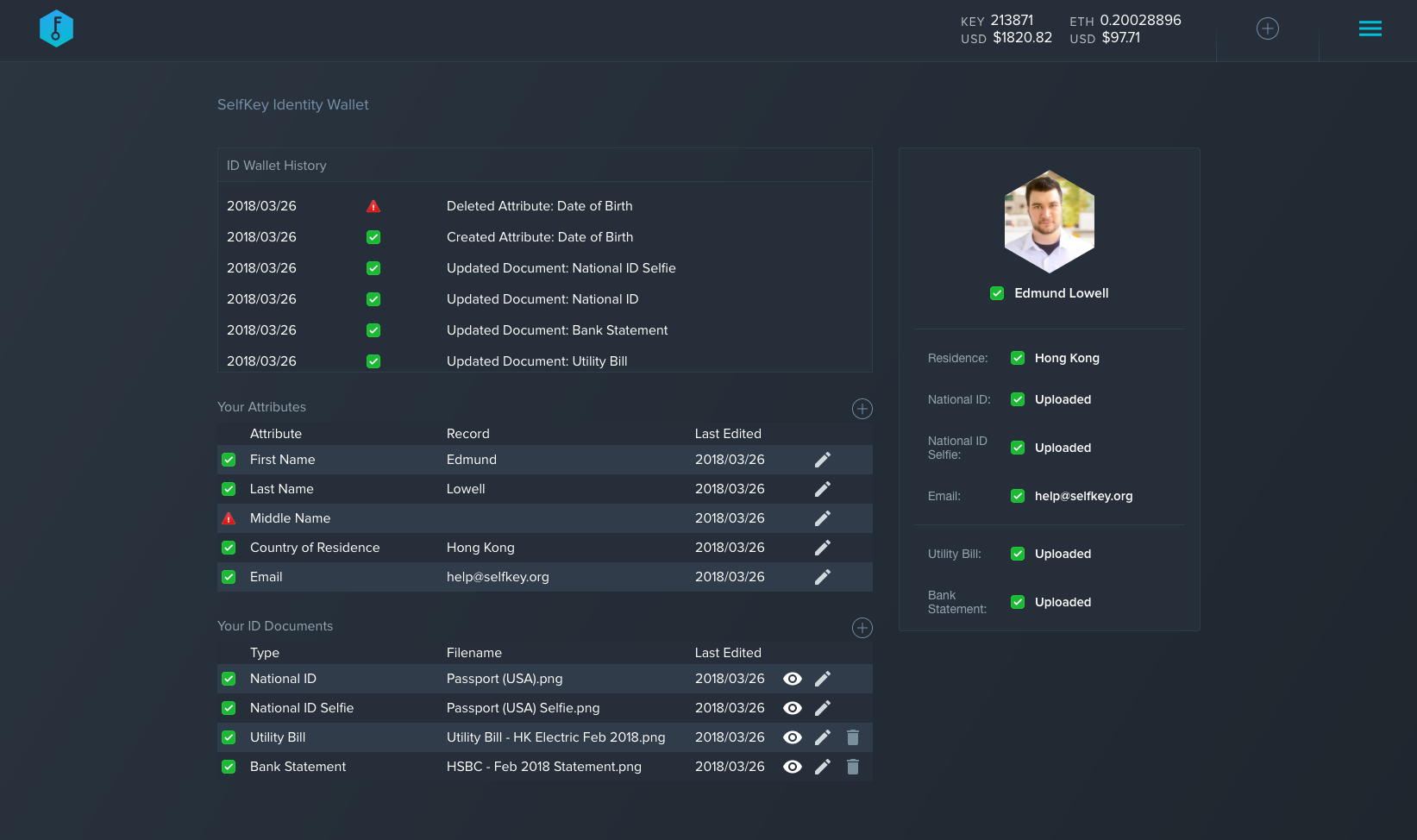
Task: View the National ID Selfie document
Action: tap(793, 708)
